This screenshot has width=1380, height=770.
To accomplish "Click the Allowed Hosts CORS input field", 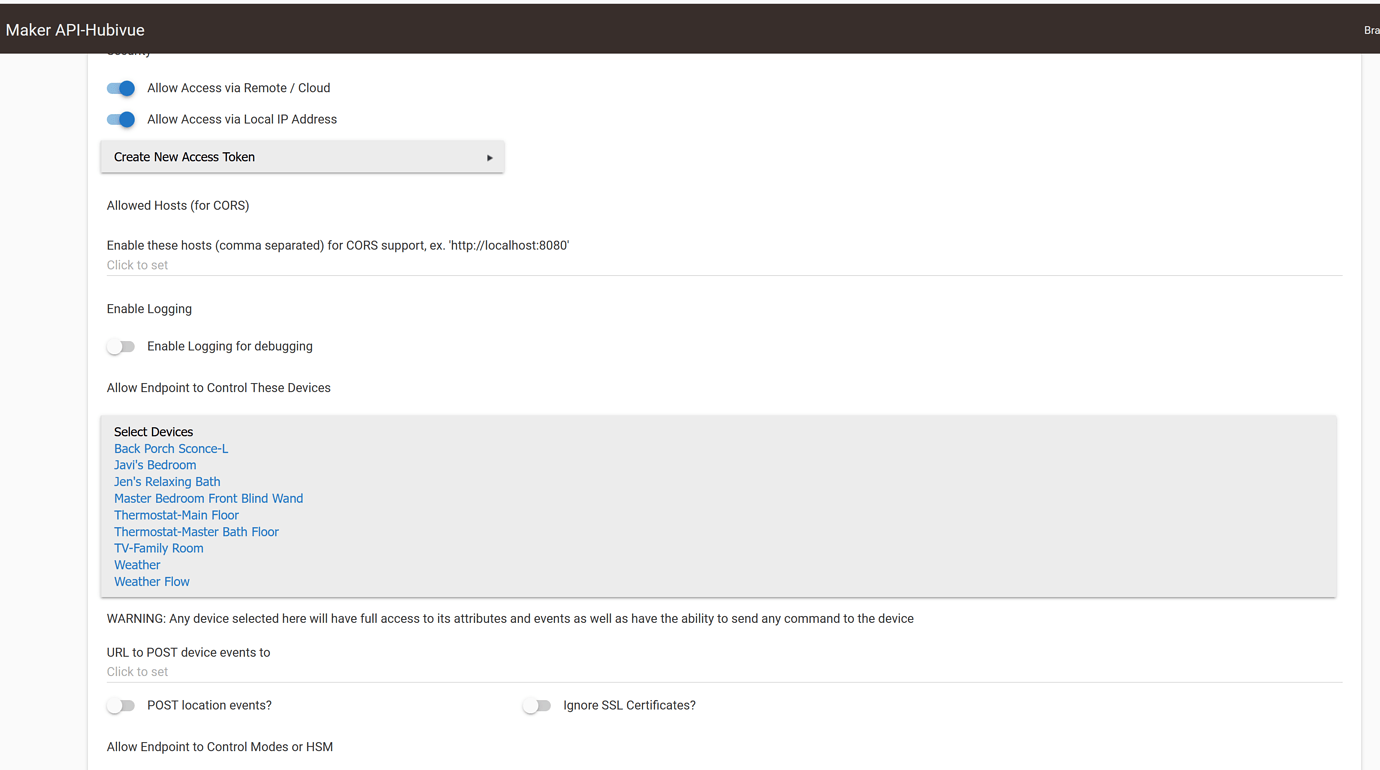I will (724, 265).
